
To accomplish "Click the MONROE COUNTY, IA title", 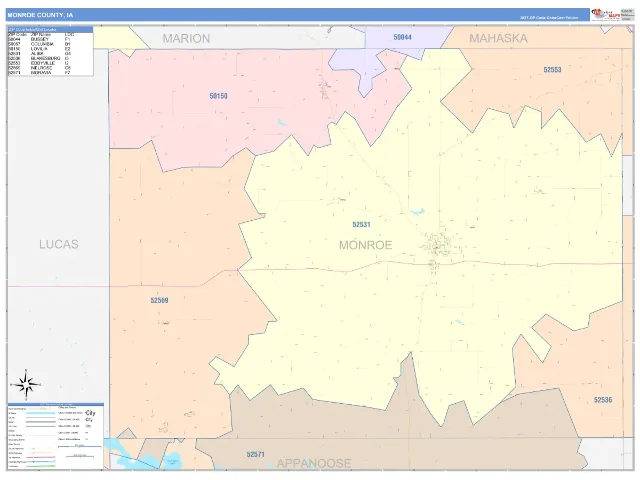I will point(40,15).
